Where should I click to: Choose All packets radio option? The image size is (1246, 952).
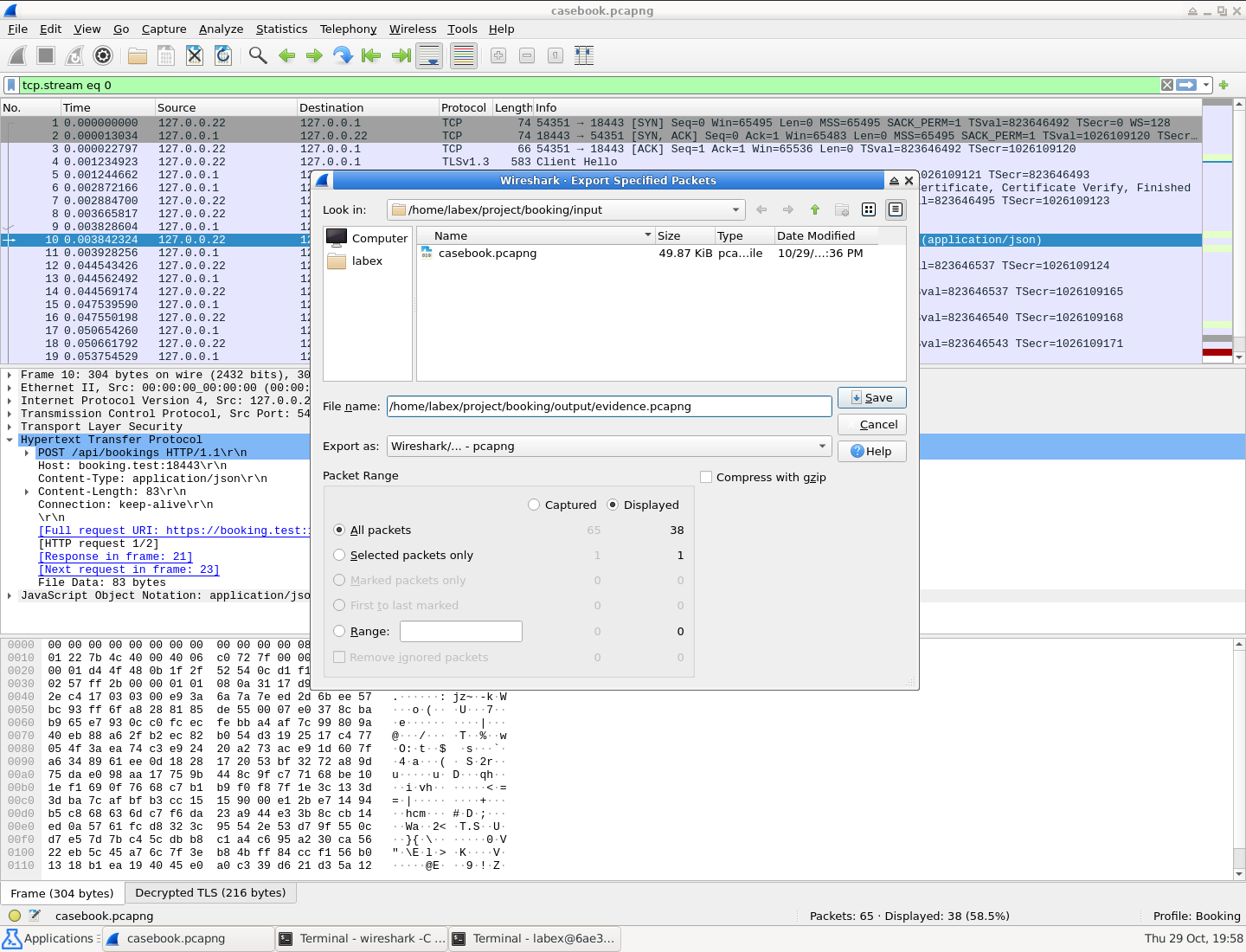coord(339,531)
